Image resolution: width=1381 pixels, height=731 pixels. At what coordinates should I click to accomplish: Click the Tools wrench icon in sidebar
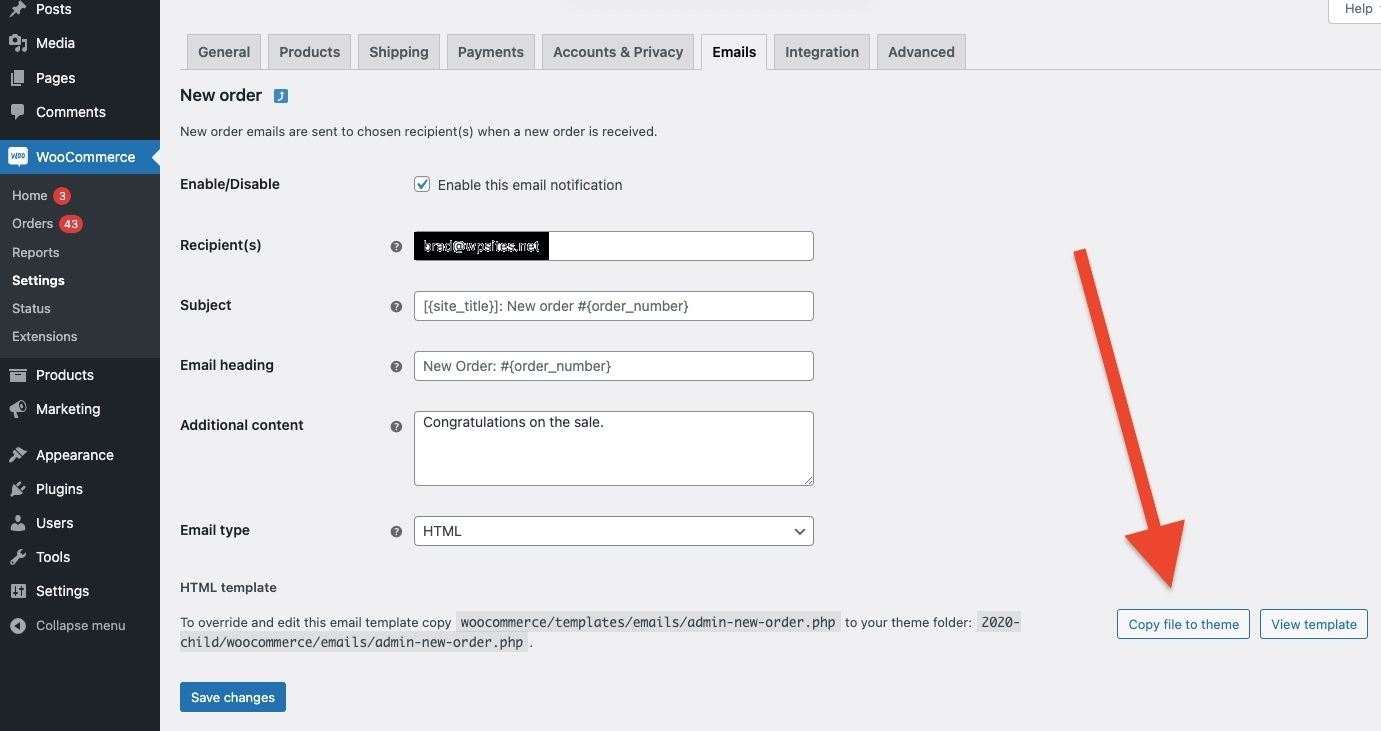coord(20,557)
